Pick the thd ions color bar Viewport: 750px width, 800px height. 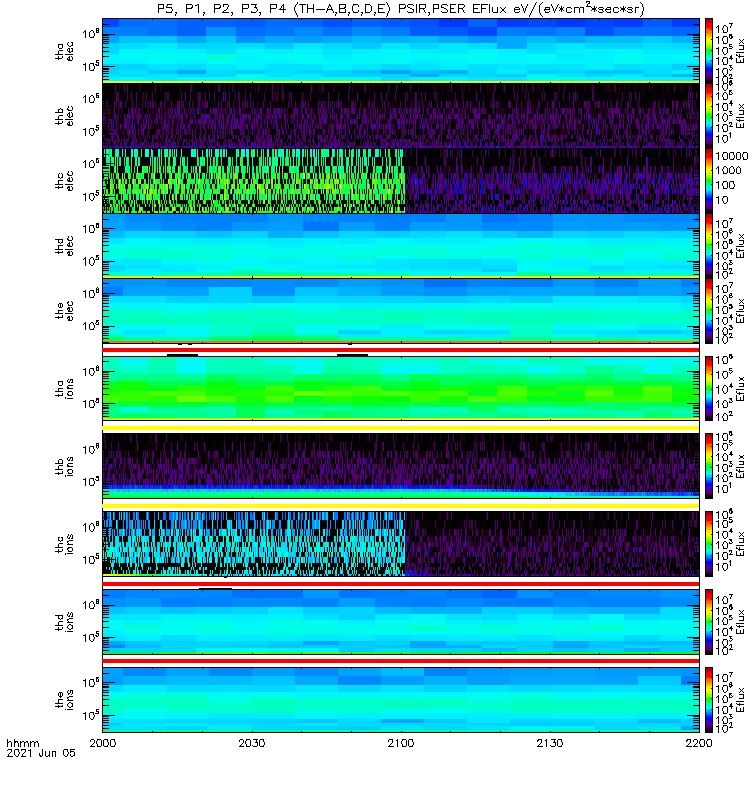click(709, 622)
